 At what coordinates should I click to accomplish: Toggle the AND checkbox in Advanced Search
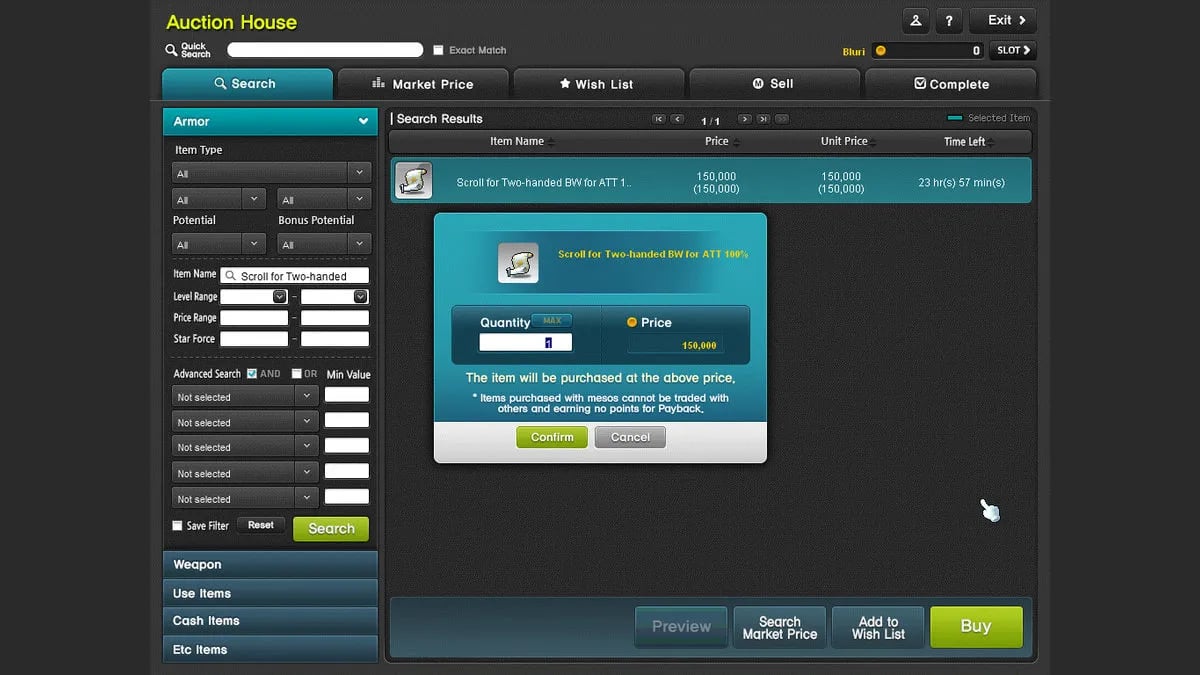252,374
